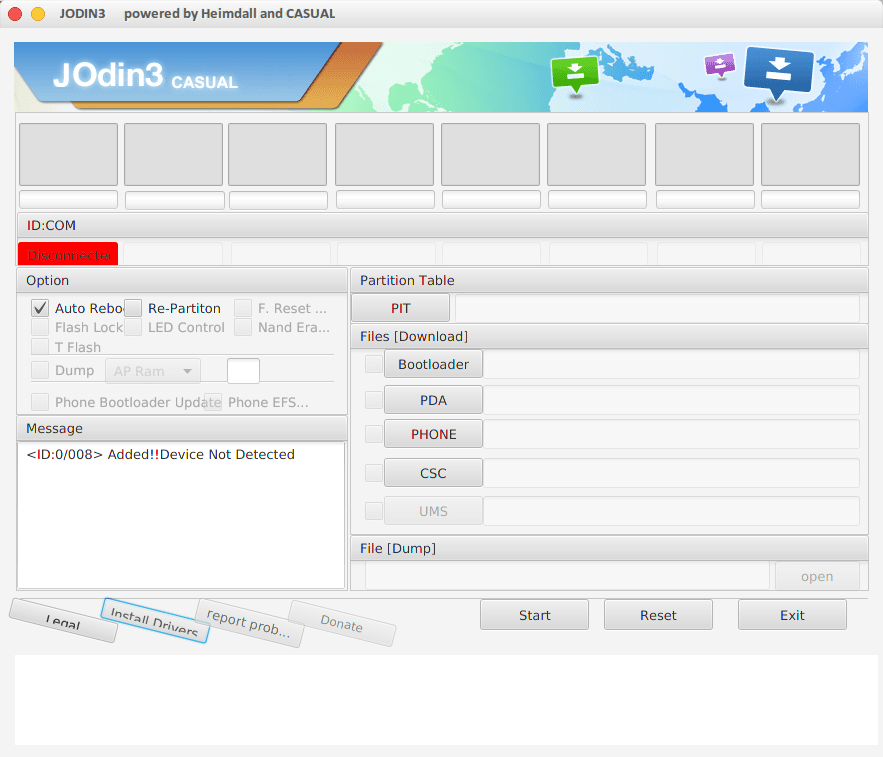The width and height of the screenshot is (883, 757).
Task: Click the purple upload icon in banner
Action: click(720, 65)
